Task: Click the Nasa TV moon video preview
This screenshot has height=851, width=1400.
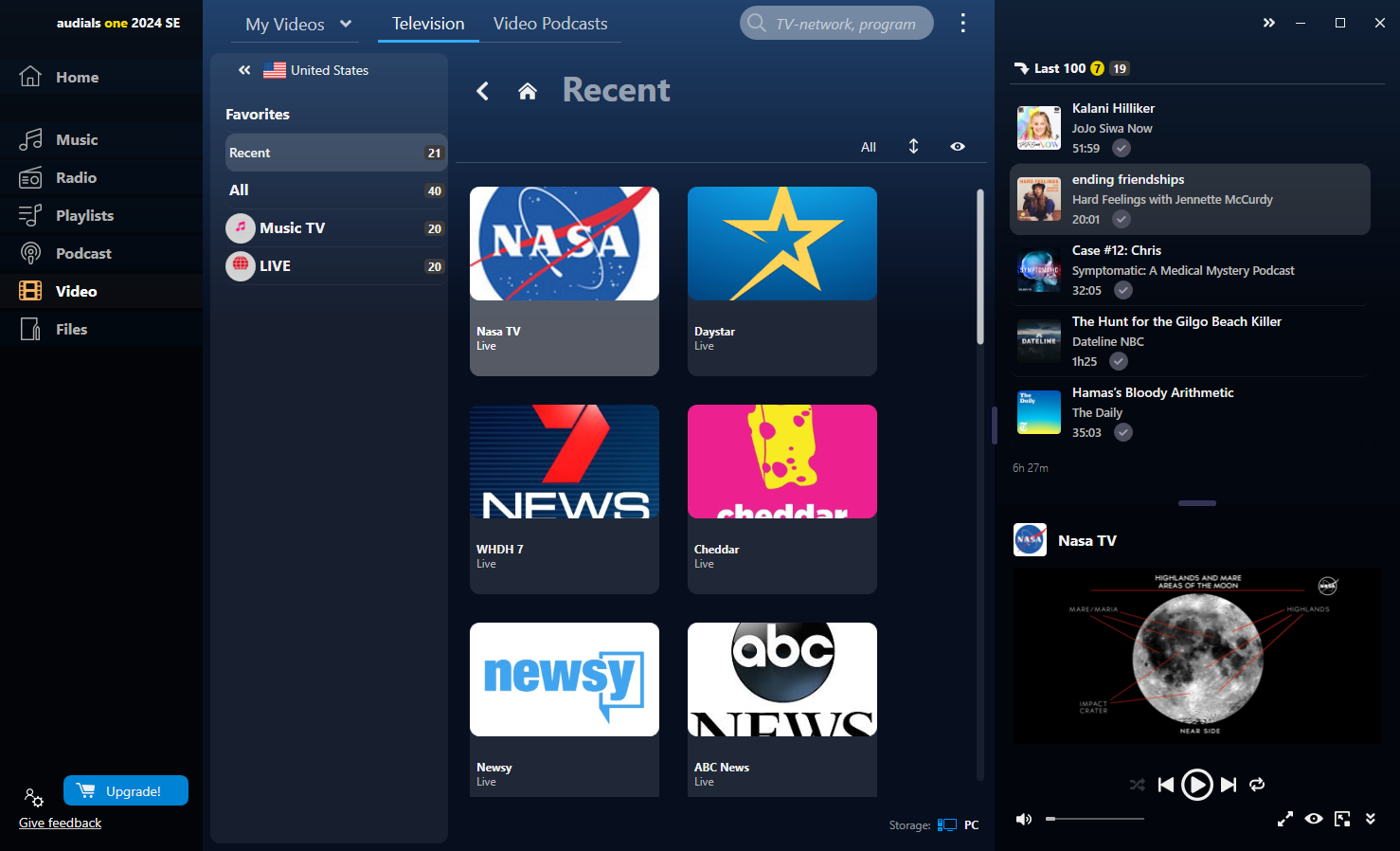Action: [1197, 656]
